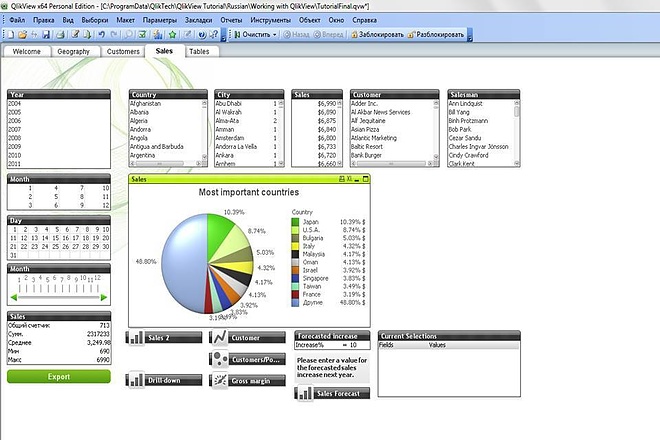Select Asian Pizza in the Customer list

tap(392, 129)
